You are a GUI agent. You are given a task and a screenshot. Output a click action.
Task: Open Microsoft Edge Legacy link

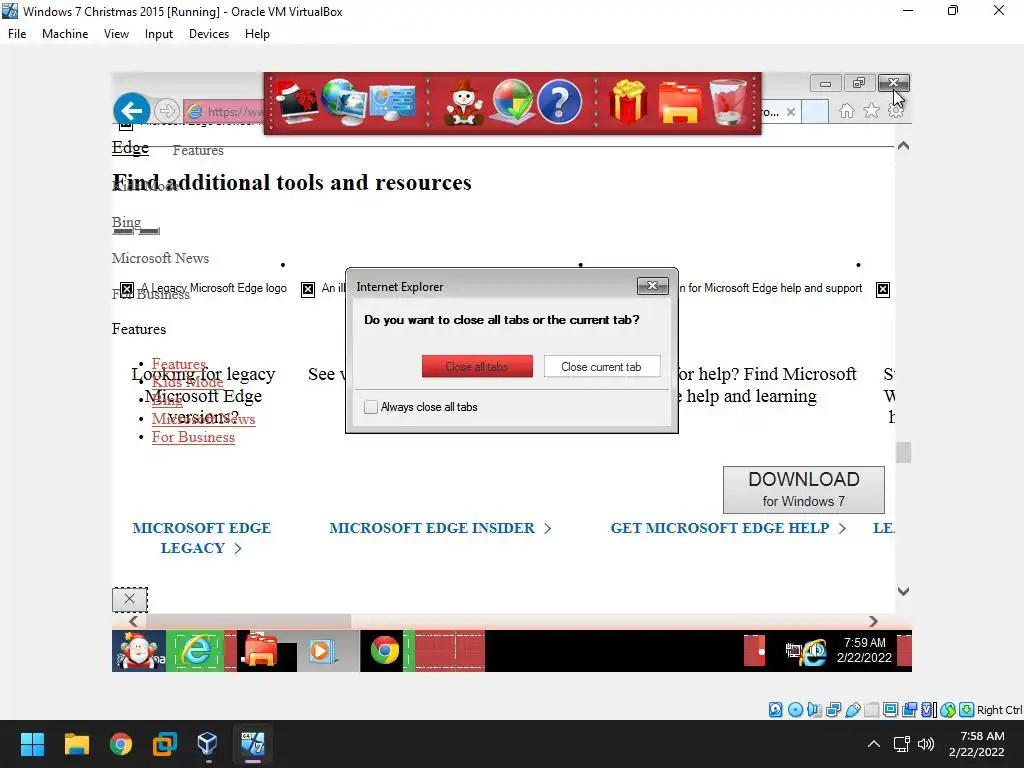tap(201, 537)
